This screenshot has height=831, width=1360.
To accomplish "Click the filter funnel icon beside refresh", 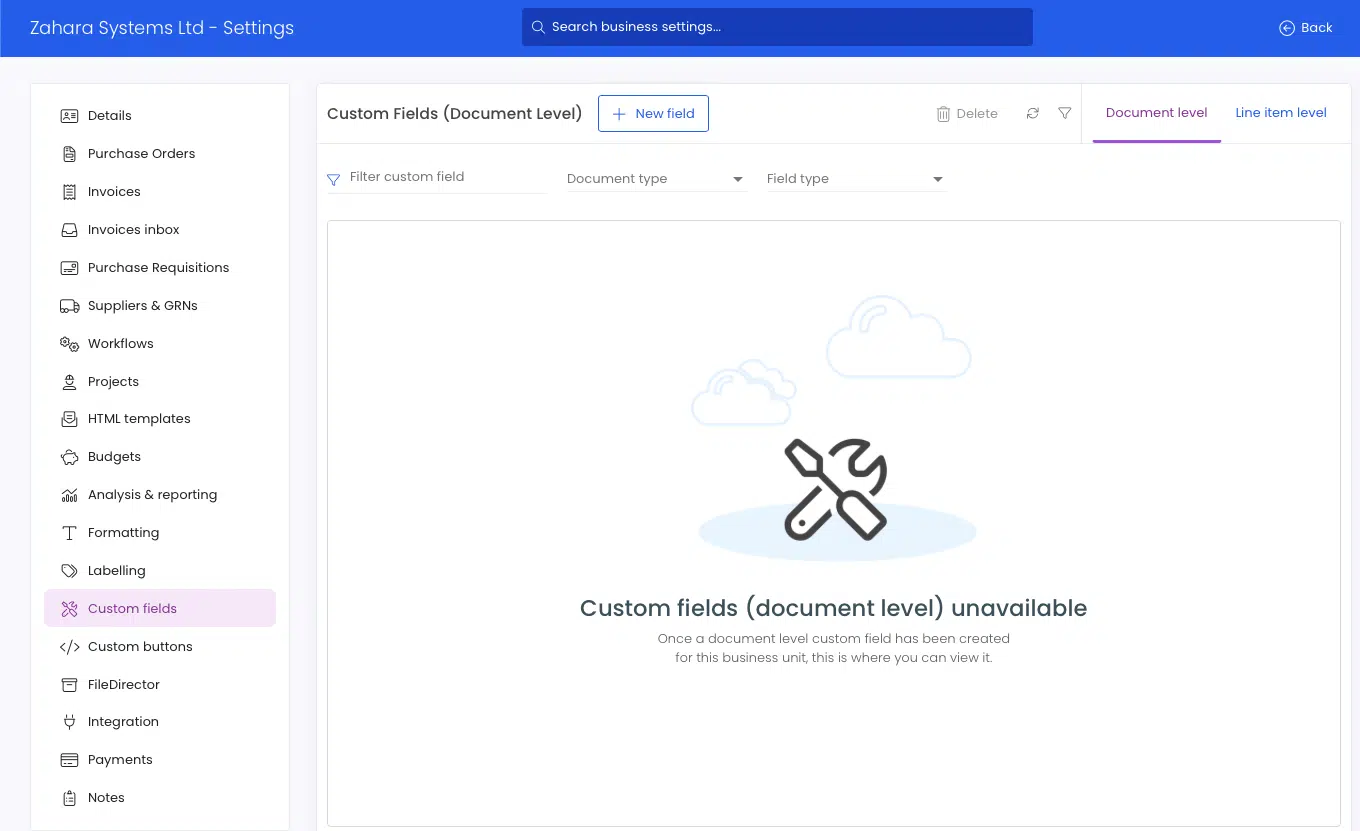I will point(1065,114).
